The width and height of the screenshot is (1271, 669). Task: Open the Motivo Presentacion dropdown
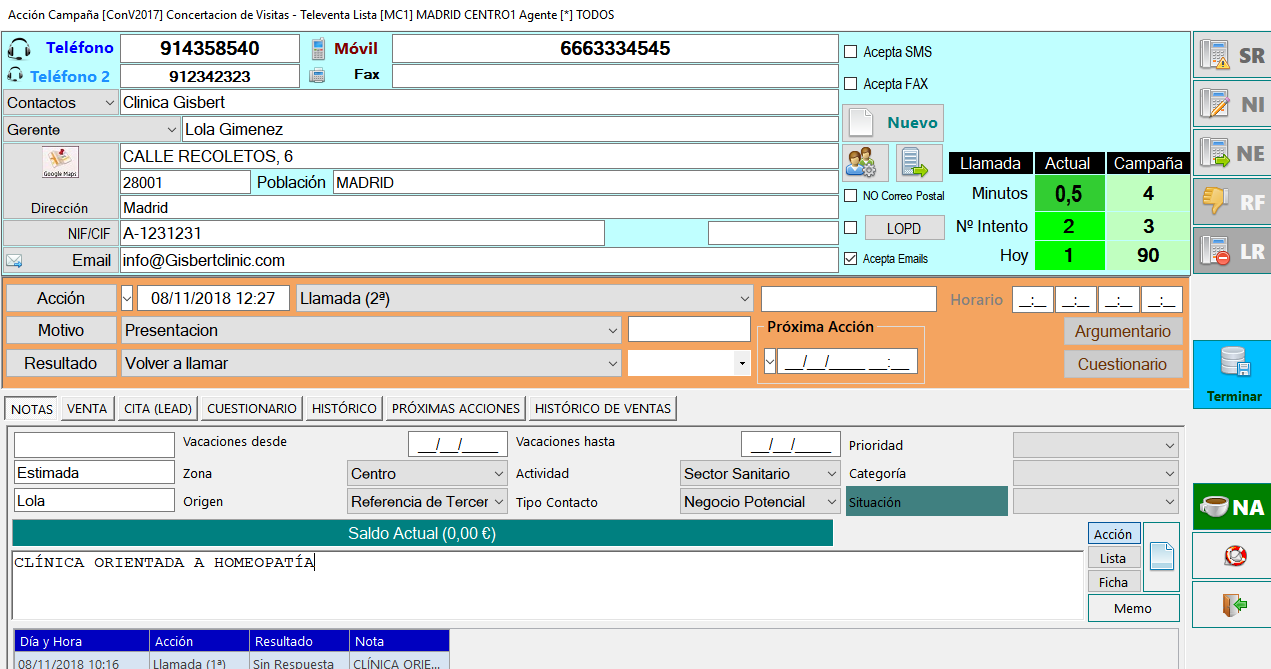(x=612, y=330)
